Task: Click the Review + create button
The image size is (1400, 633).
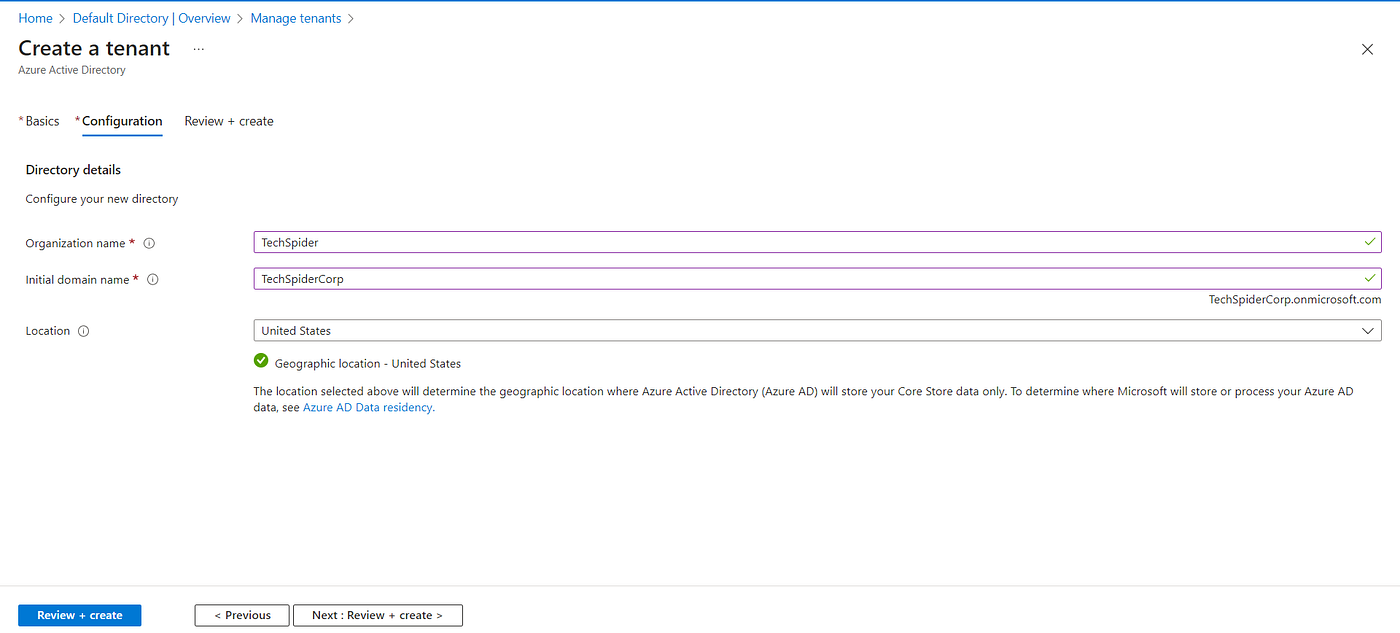Action: pos(79,614)
